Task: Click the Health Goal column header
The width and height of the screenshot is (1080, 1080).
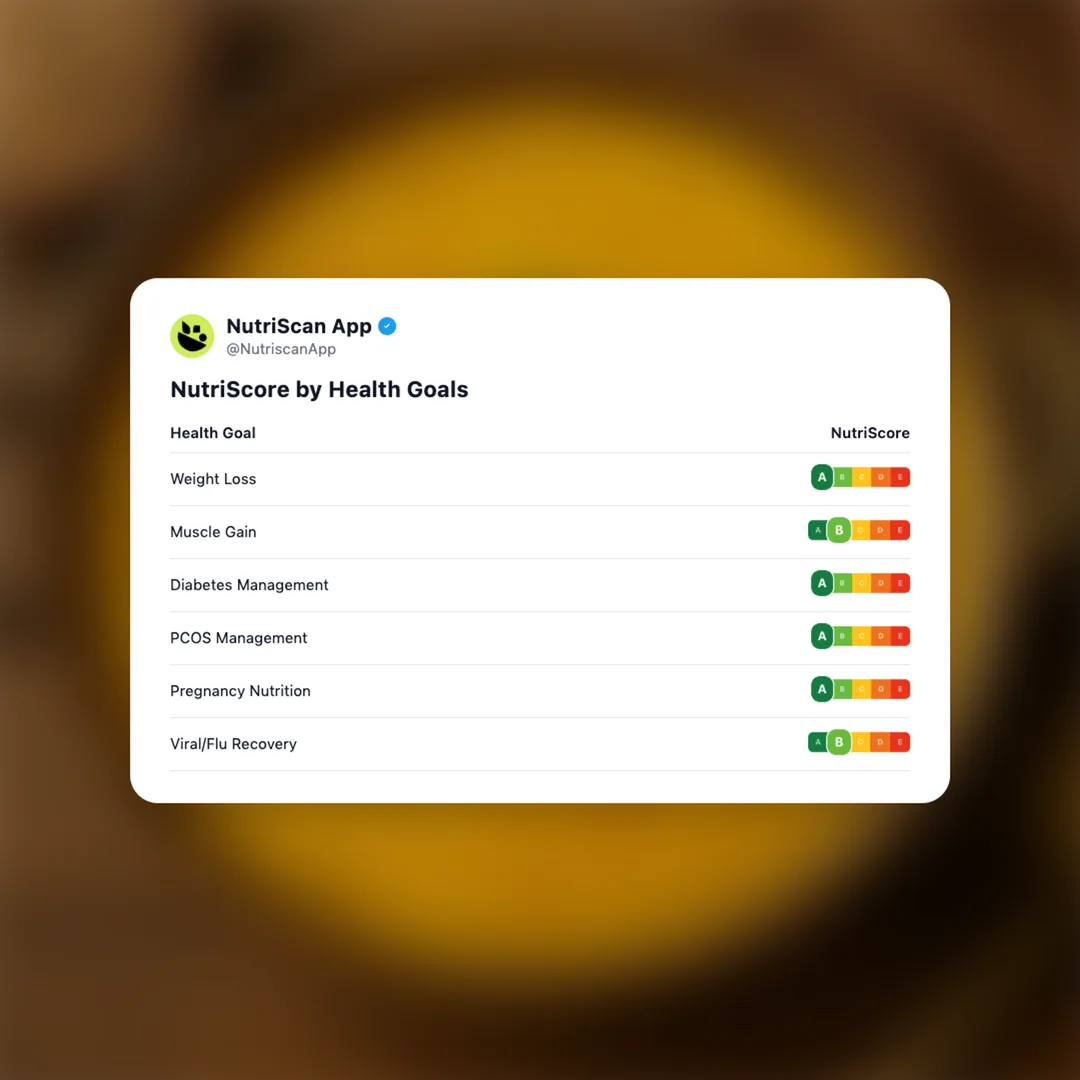Action: (x=213, y=433)
